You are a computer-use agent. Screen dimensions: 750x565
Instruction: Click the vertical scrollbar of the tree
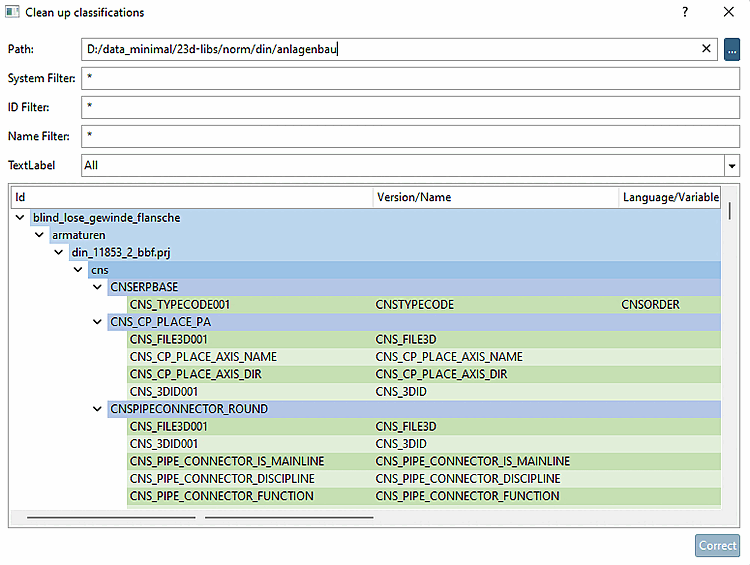click(x=729, y=210)
